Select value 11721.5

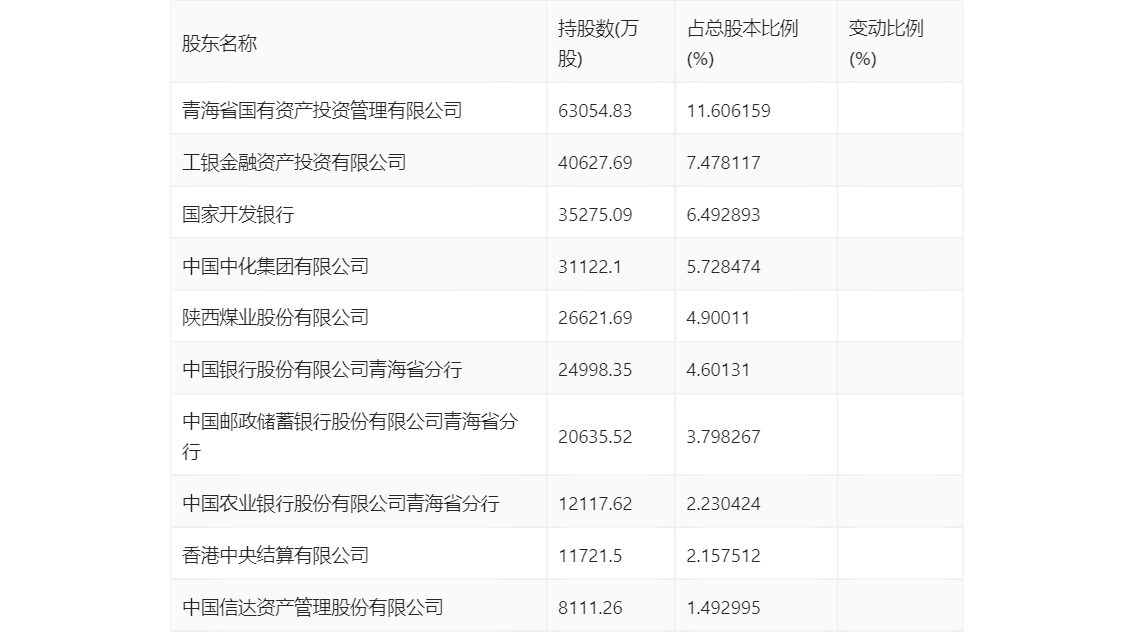(589, 555)
